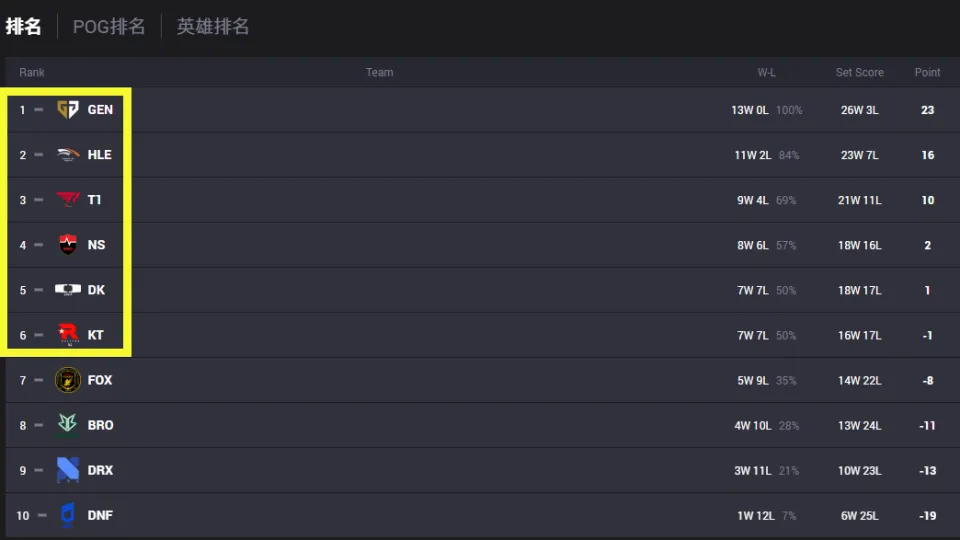Switch to the POG排名 tab
The width and height of the screenshot is (960, 540).
tap(109, 27)
